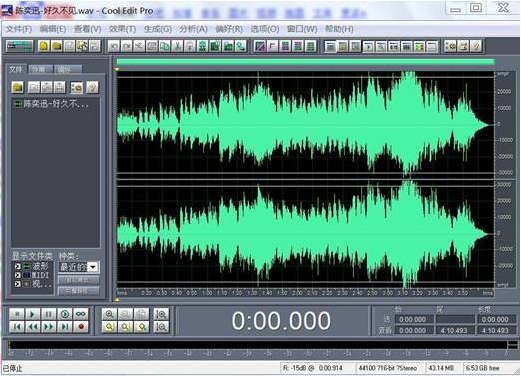Click the Zoom In horizontally icon
The height and width of the screenshot is (376, 521).
pos(109,314)
